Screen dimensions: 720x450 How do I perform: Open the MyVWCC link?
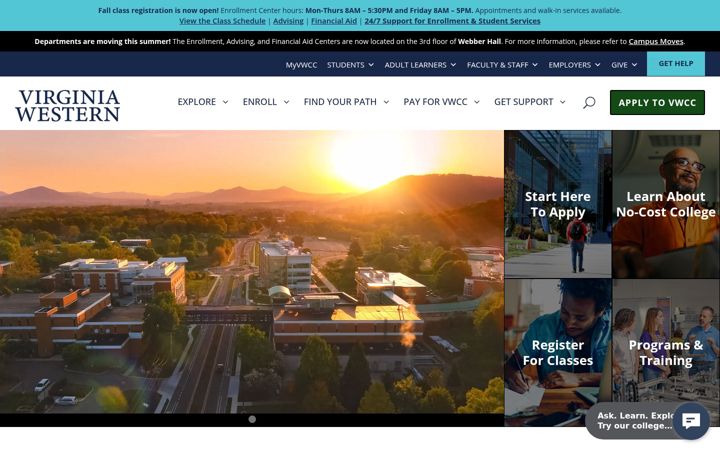(x=301, y=65)
